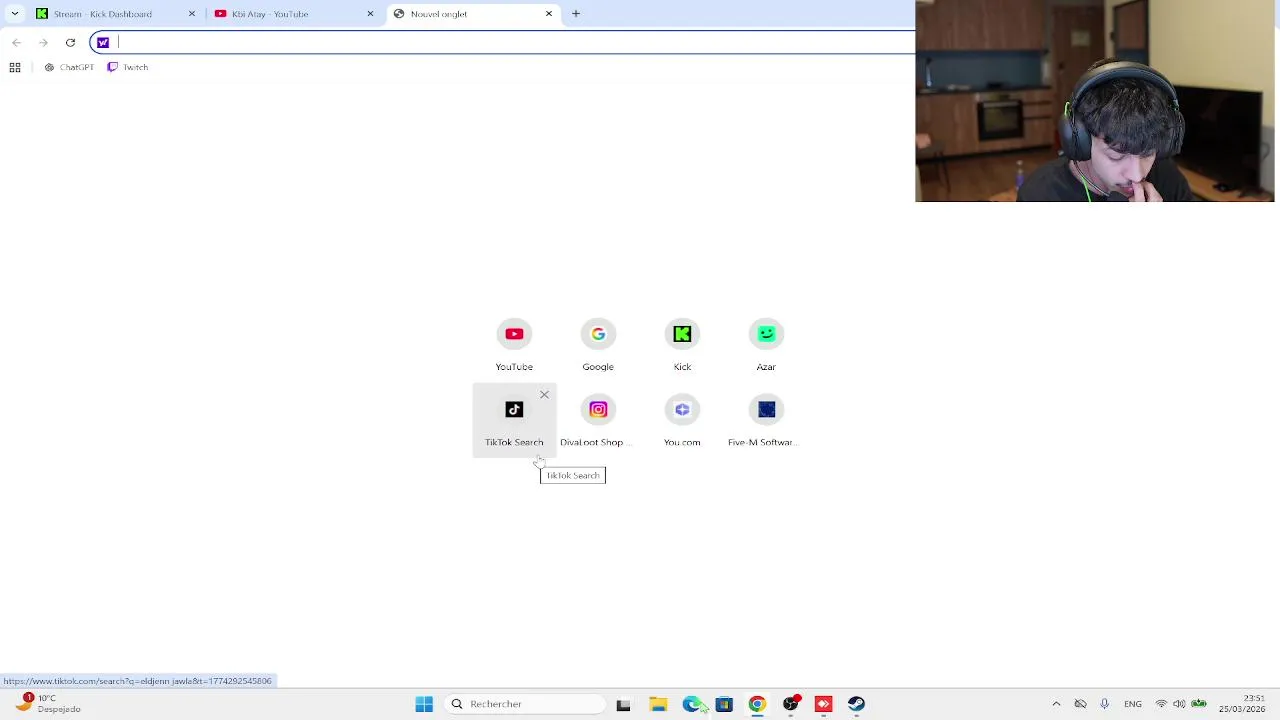Remove the TikTok Search shortcut tile
The width and height of the screenshot is (1280, 720).
point(544,395)
